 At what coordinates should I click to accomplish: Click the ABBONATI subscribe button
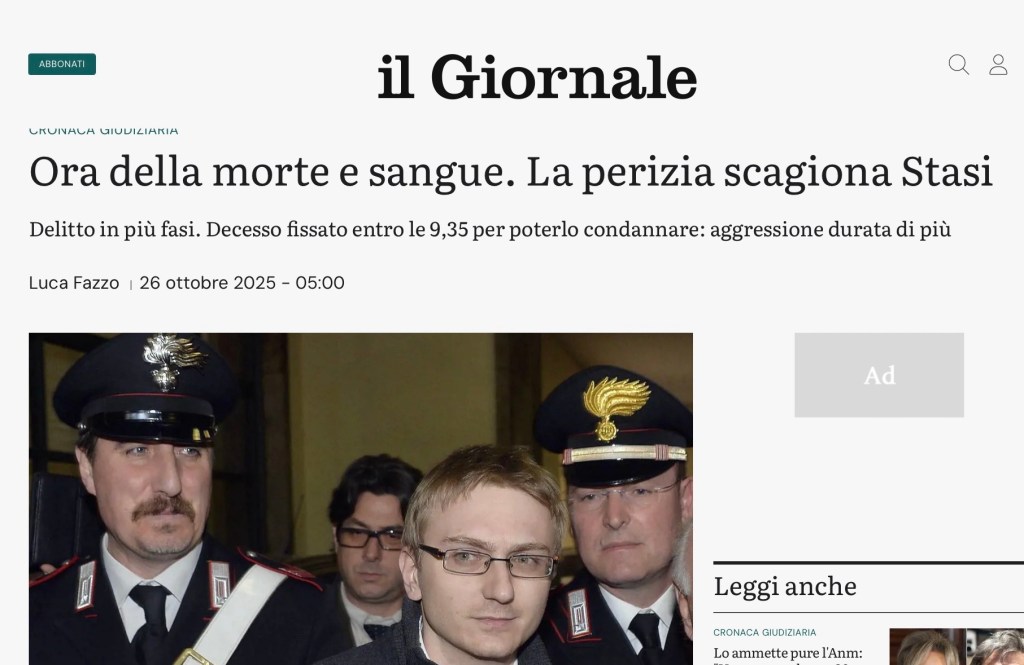pos(62,64)
